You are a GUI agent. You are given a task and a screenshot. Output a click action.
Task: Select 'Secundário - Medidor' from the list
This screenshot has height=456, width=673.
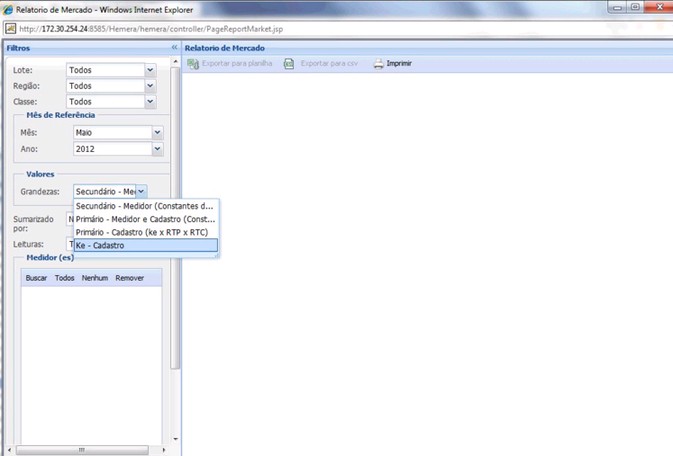coord(145,206)
